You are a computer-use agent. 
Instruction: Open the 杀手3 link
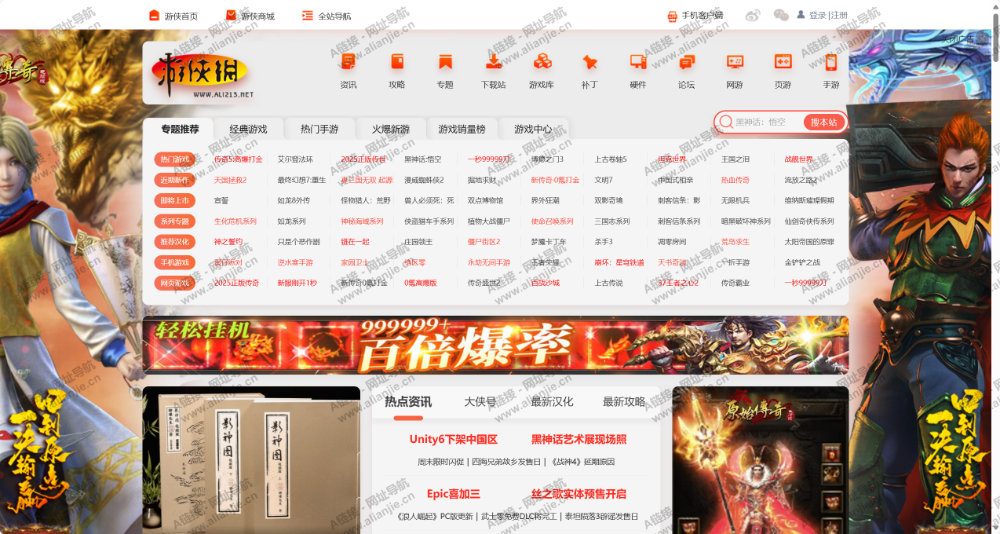603,242
